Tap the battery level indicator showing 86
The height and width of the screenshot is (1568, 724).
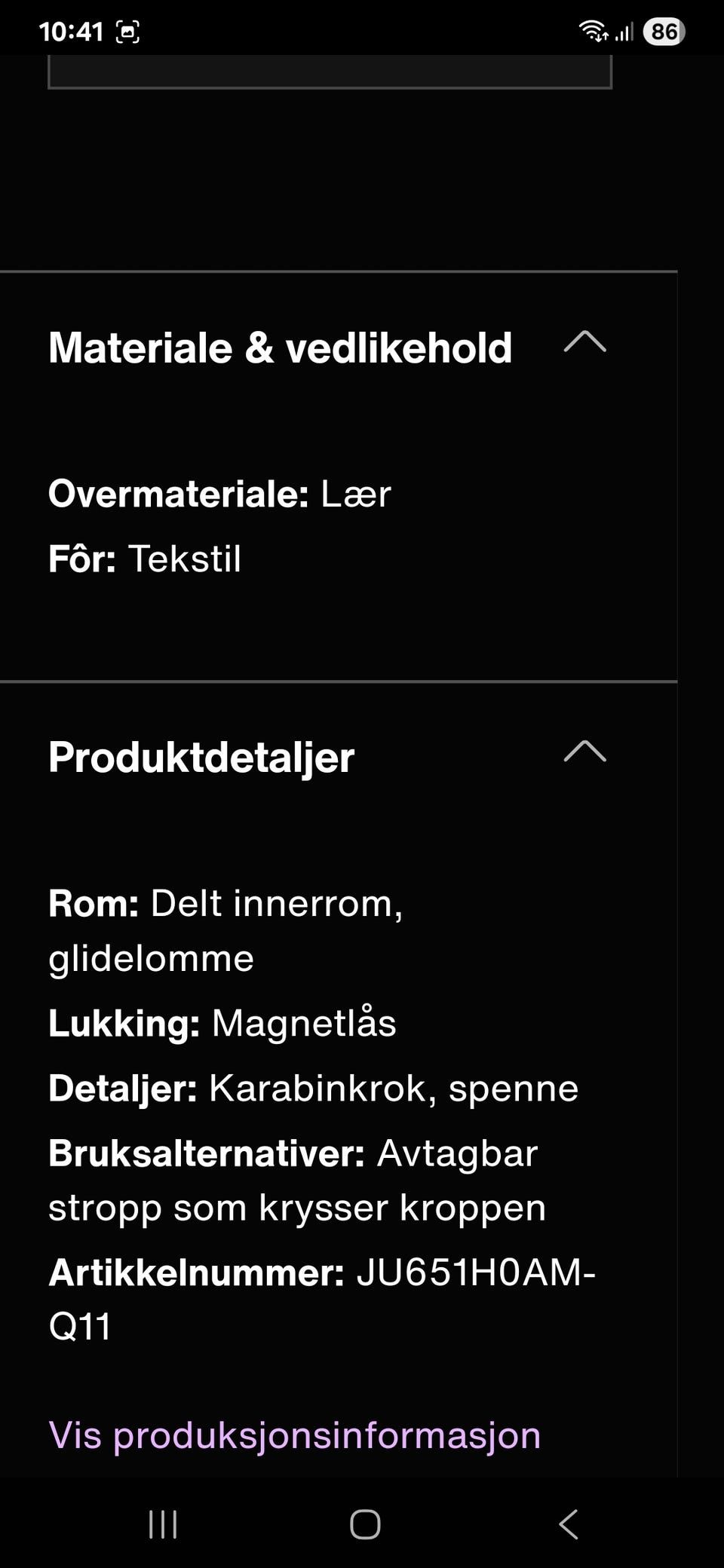click(664, 32)
